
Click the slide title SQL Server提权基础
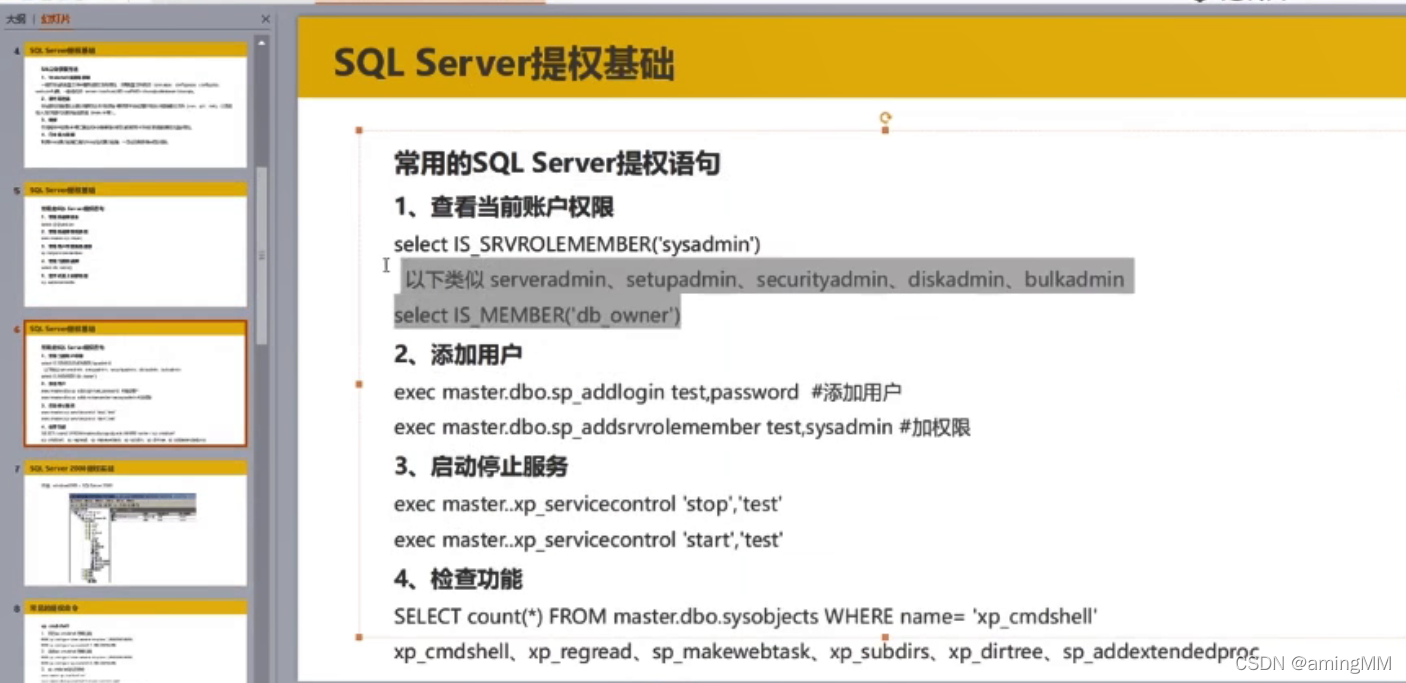[504, 63]
